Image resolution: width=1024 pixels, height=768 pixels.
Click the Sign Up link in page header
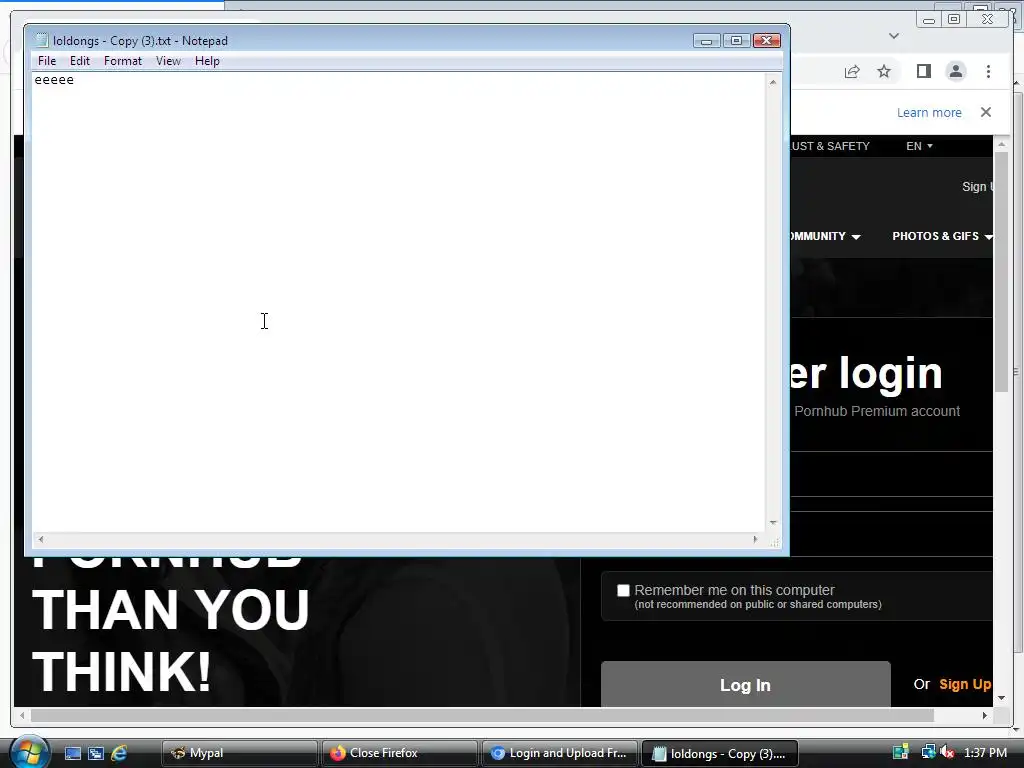pos(977,187)
